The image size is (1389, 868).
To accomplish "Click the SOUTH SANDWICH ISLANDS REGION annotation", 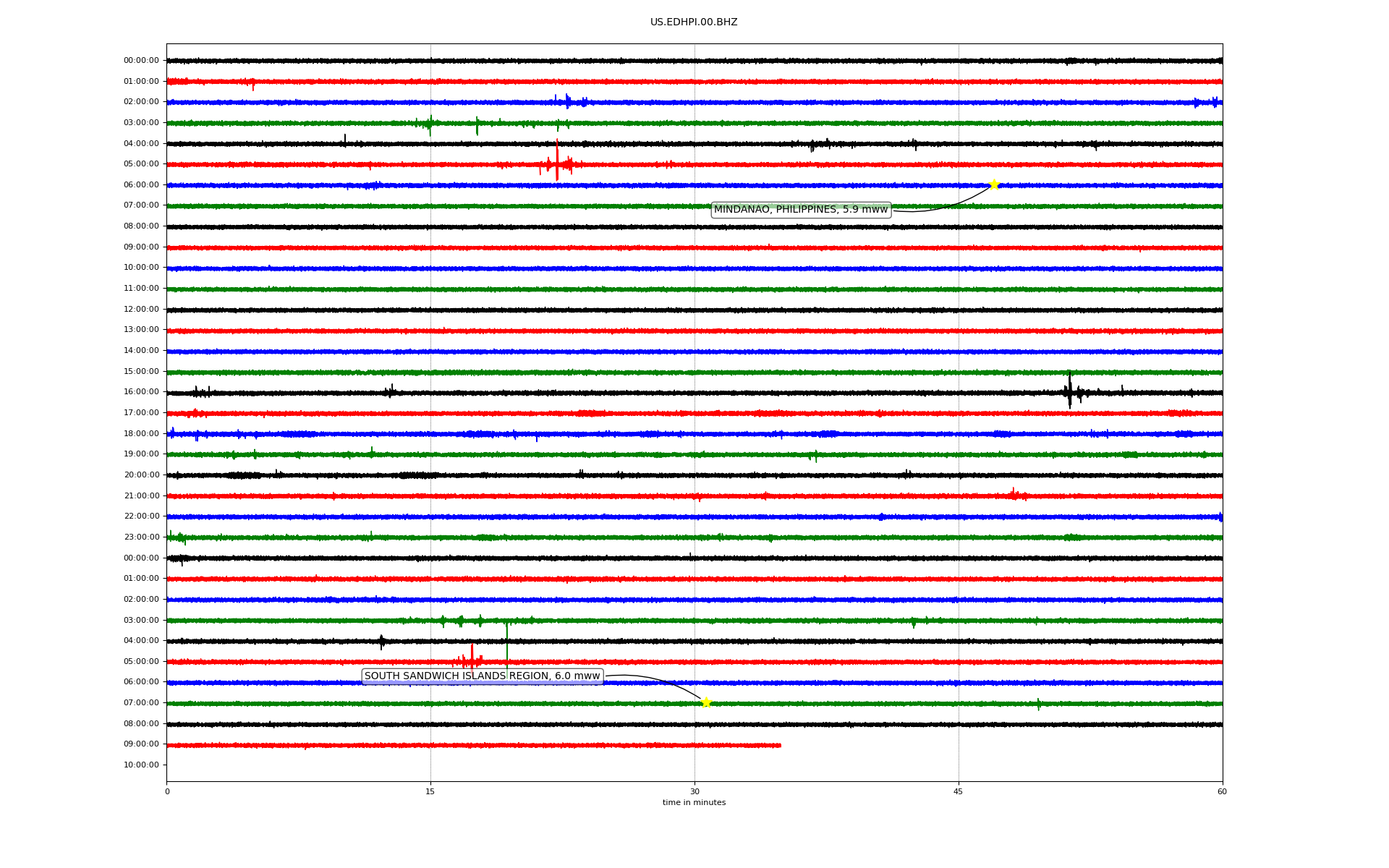I will [482, 676].
